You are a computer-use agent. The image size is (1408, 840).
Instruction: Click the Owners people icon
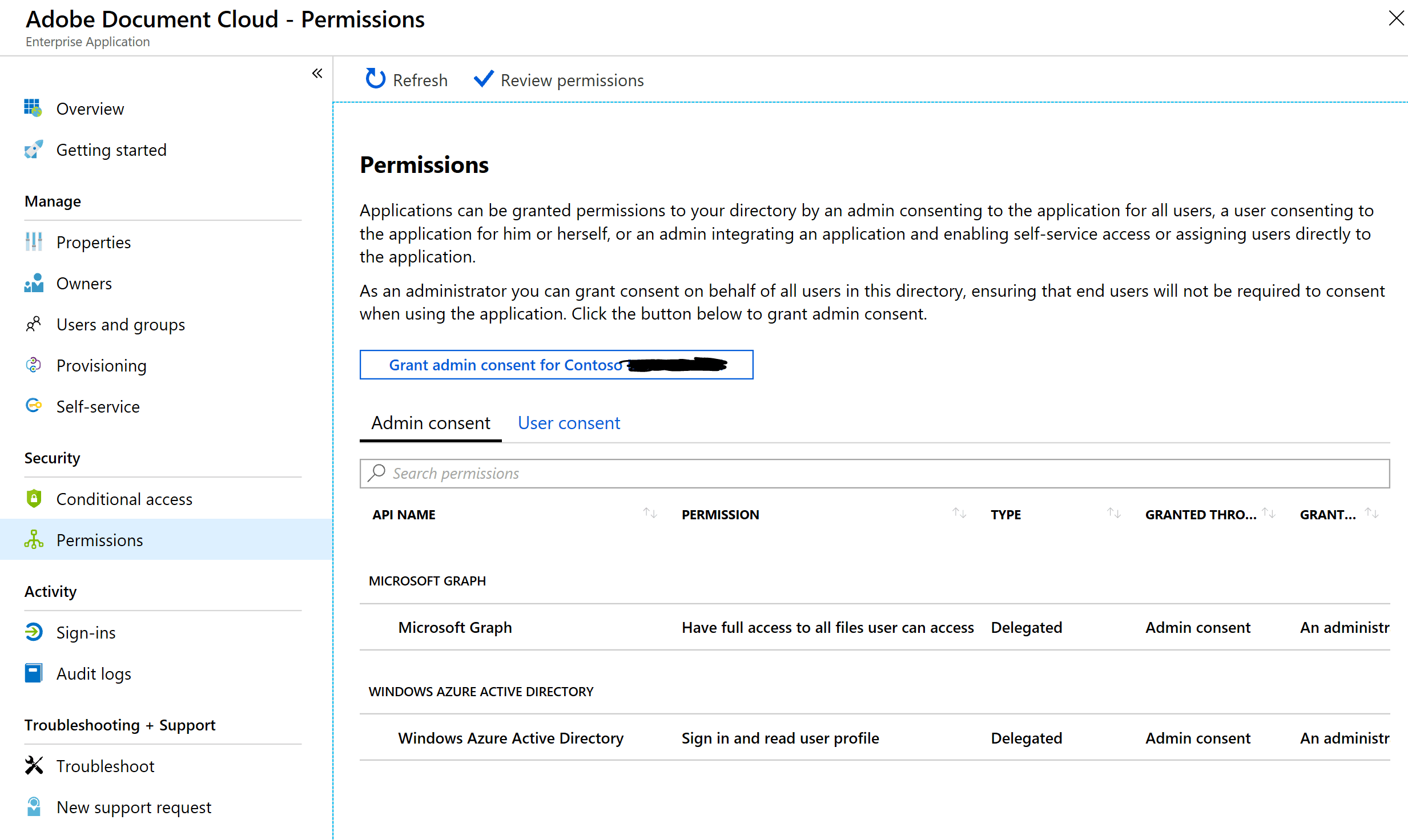tap(33, 283)
